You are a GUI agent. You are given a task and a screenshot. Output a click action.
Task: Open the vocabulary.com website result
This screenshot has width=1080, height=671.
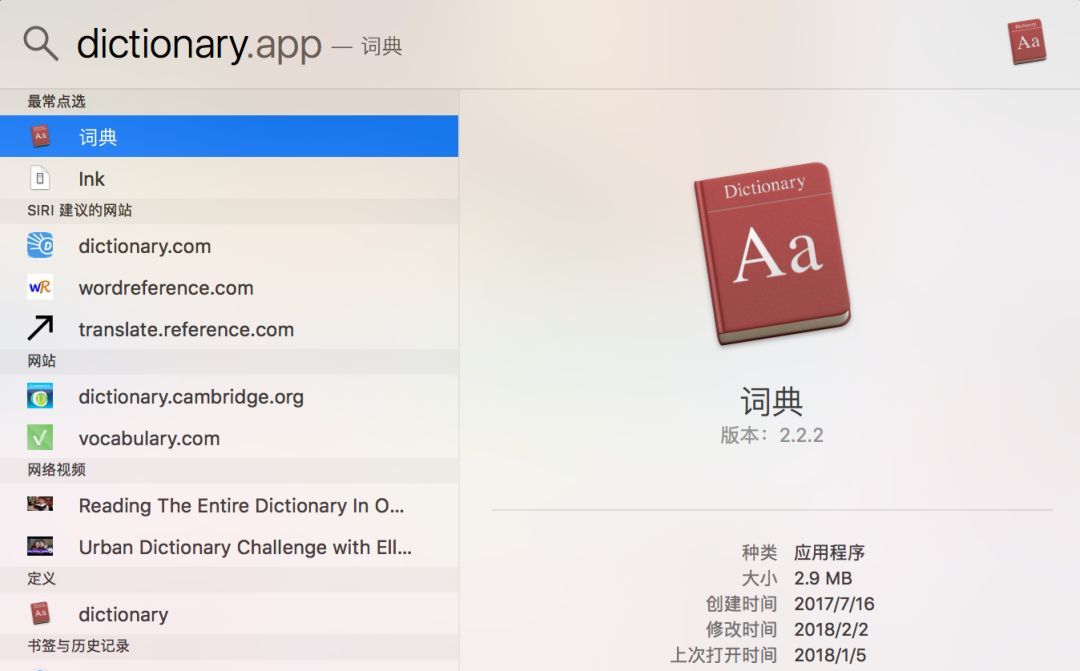(x=149, y=438)
